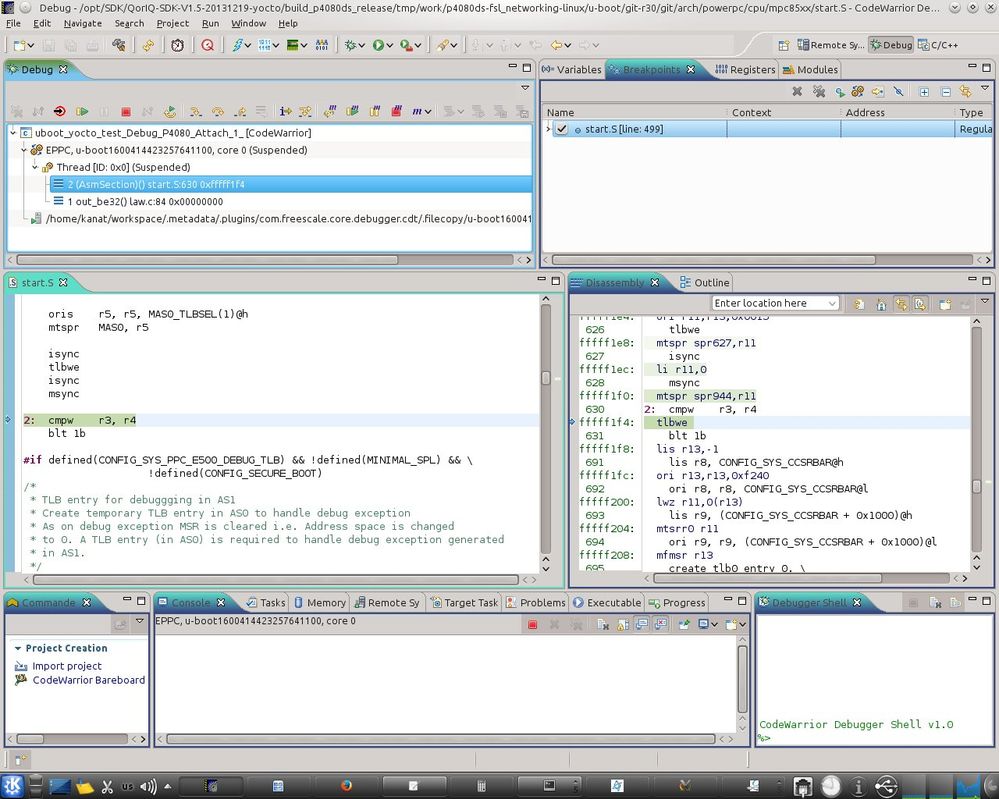The width and height of the screenshot is (999, 799).
Task: Collapse the Thread [ID: 0x0] tree node
Action: click(x=35, y=167)
